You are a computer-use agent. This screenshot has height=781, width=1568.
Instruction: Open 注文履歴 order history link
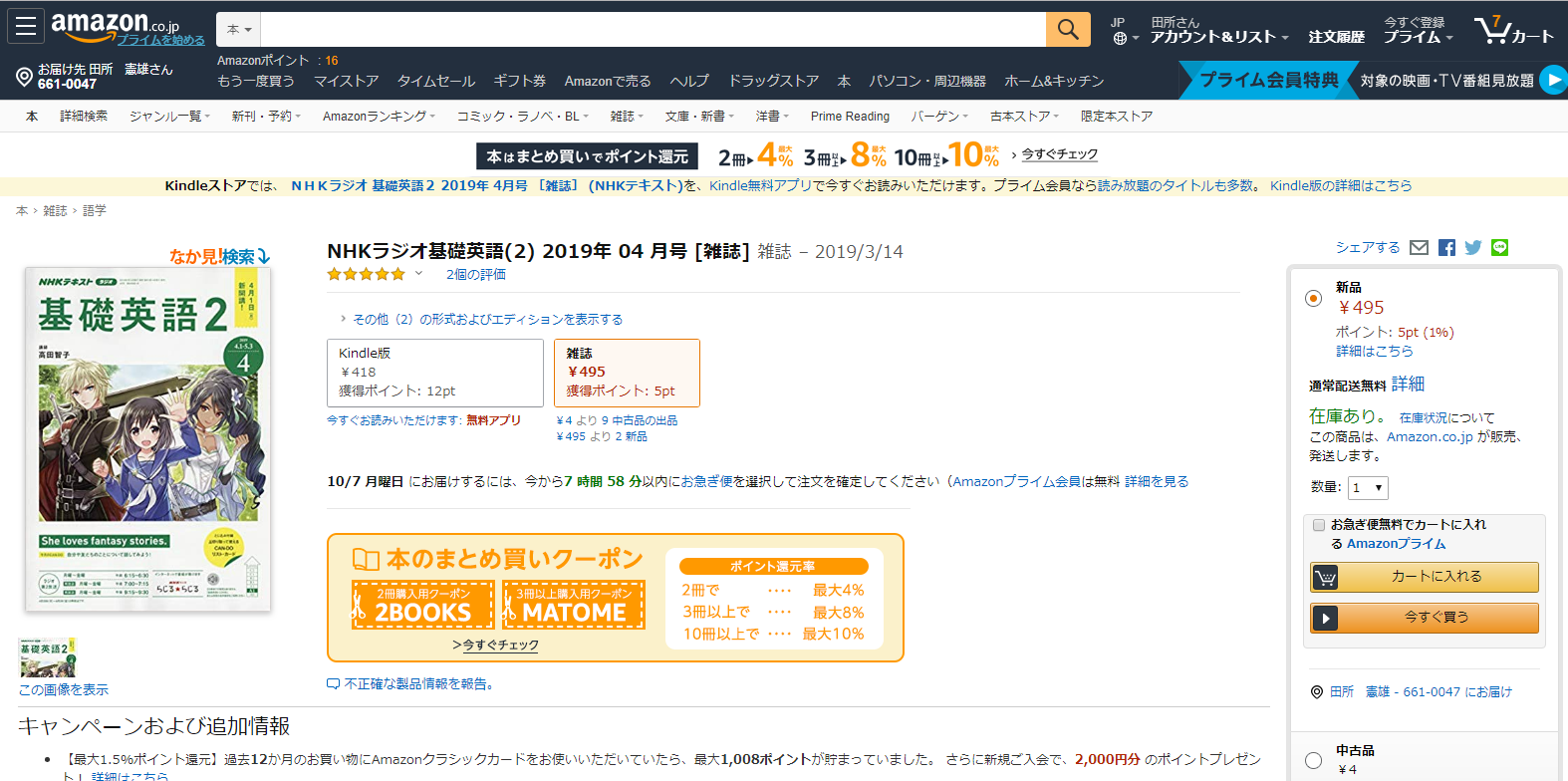1337,37
